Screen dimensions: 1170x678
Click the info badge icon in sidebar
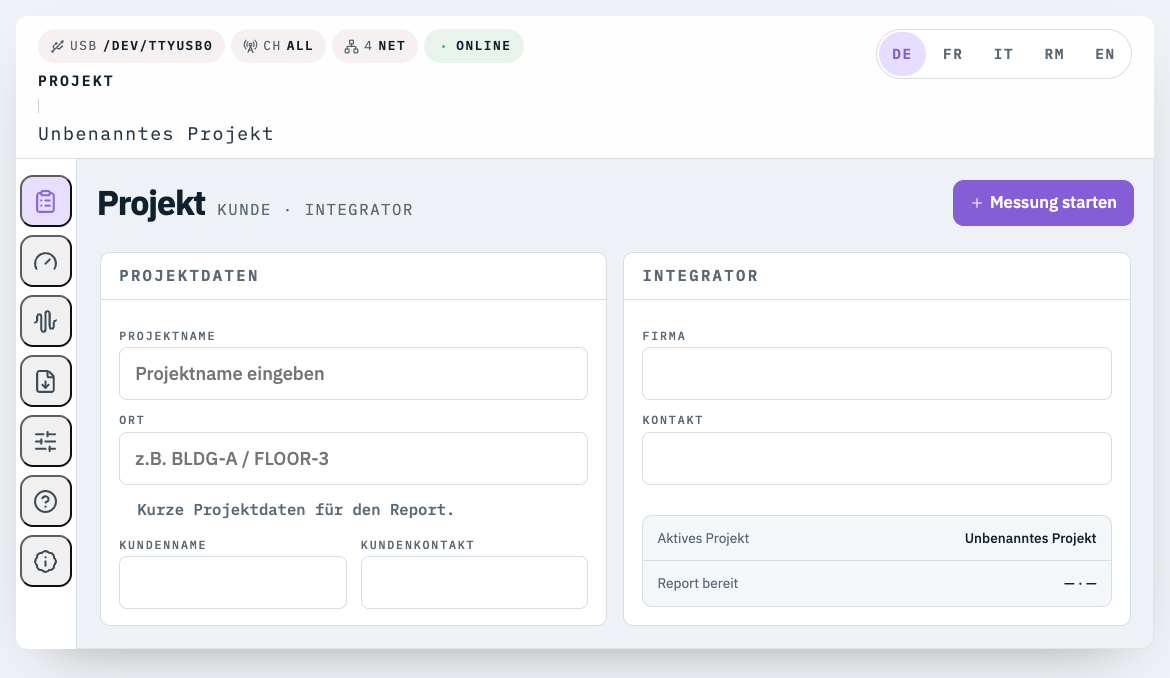click(x=45, y=561)
